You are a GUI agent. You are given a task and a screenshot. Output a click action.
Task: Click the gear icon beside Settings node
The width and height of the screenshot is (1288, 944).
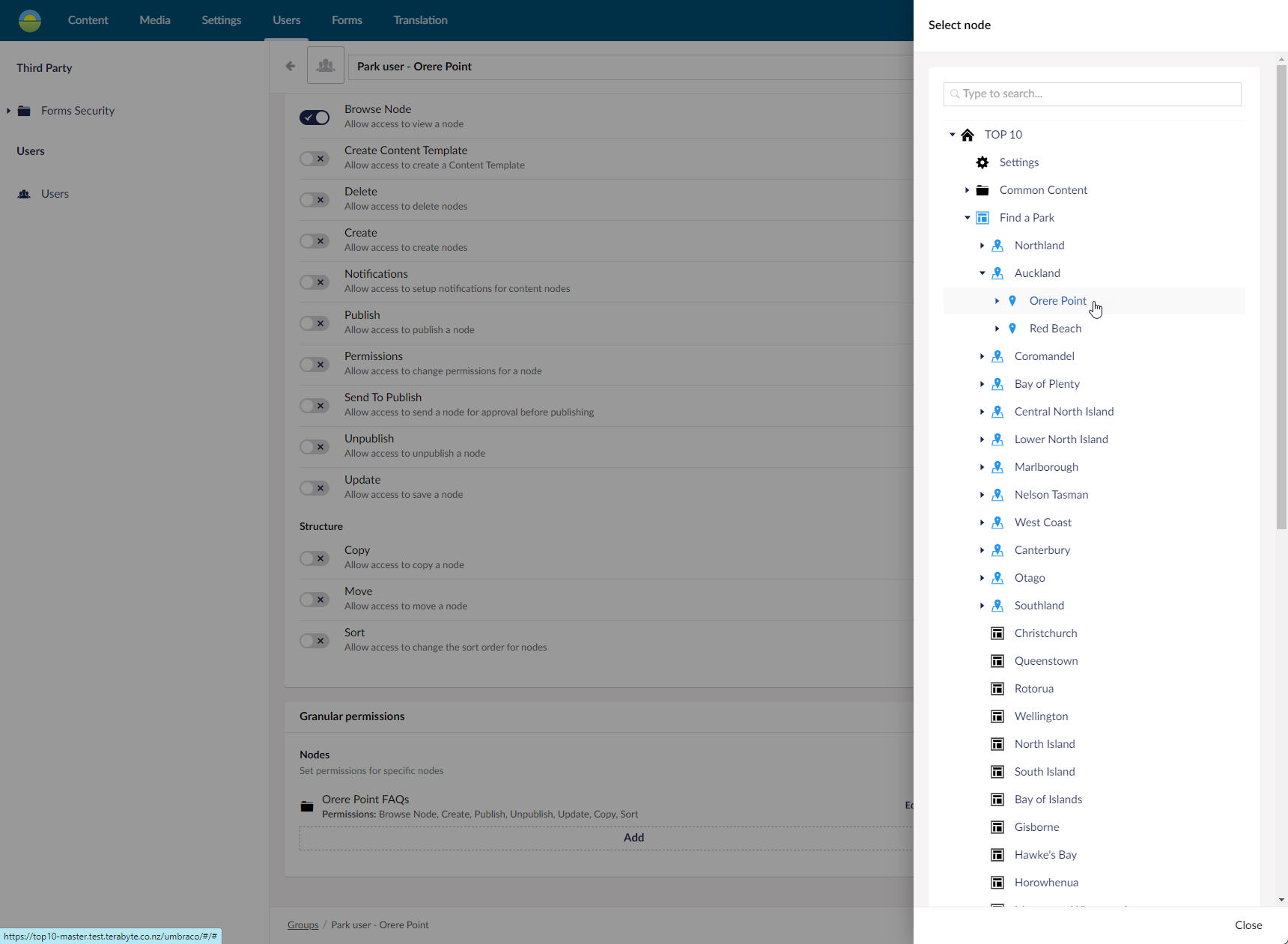982,162
